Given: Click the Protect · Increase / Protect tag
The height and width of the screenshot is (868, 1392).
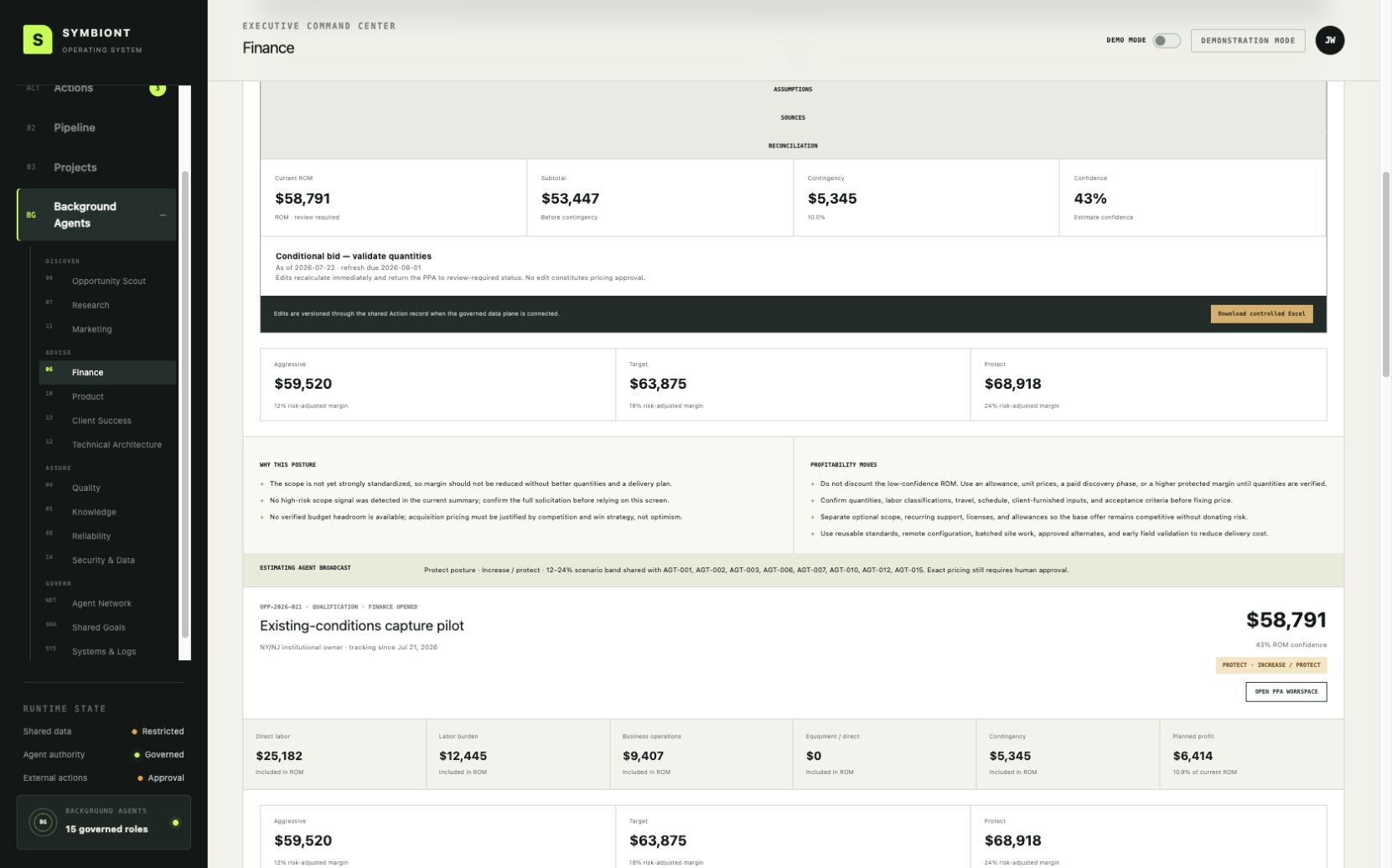Looking at the screenshot, I should pyautogui.click(x=1270, y=665).
